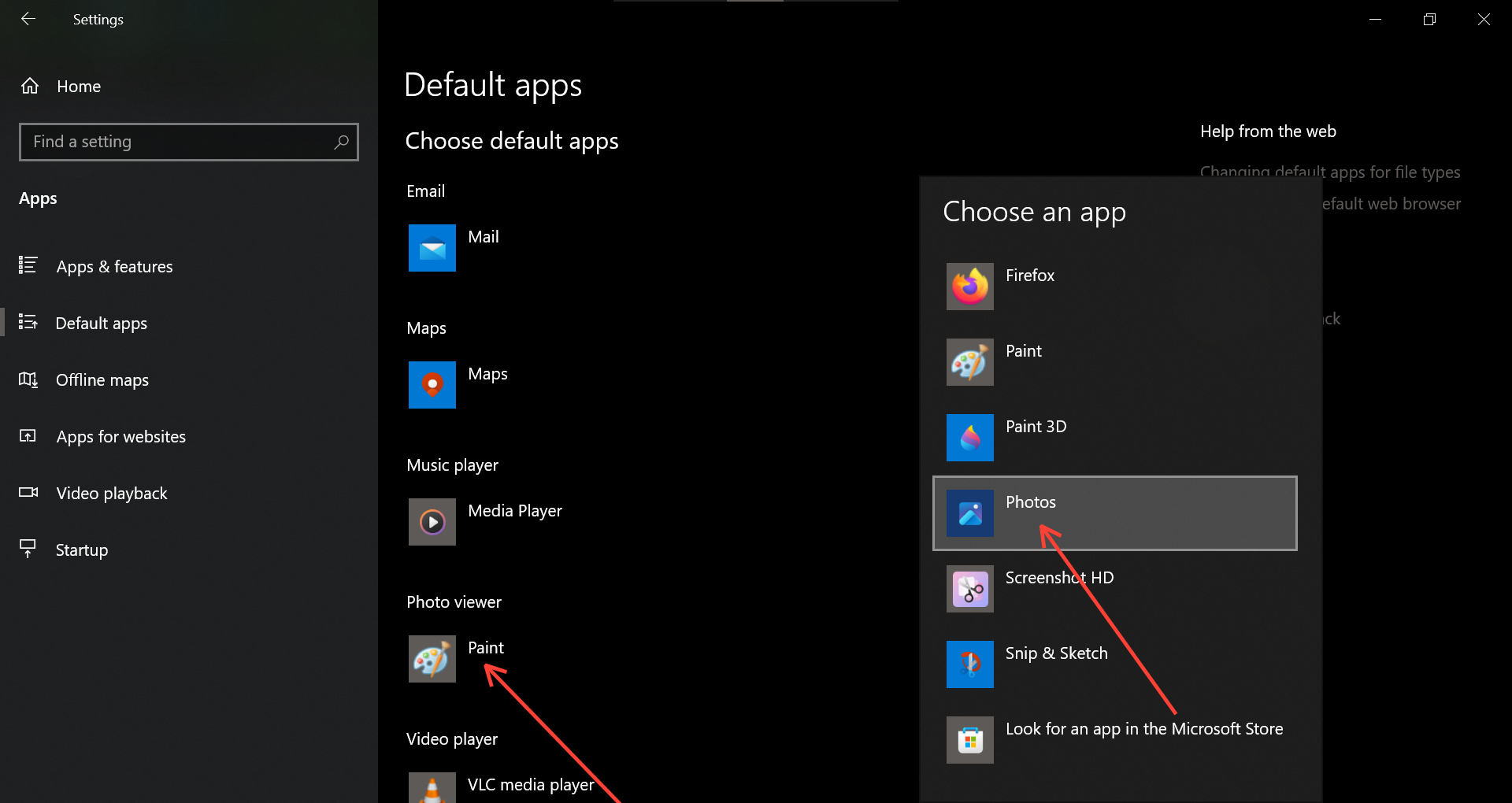Image resolution: width=1512 pixels, height=803 pixels.
Task: Click the Startup icon in sidebar
Action: click(28, 549)
